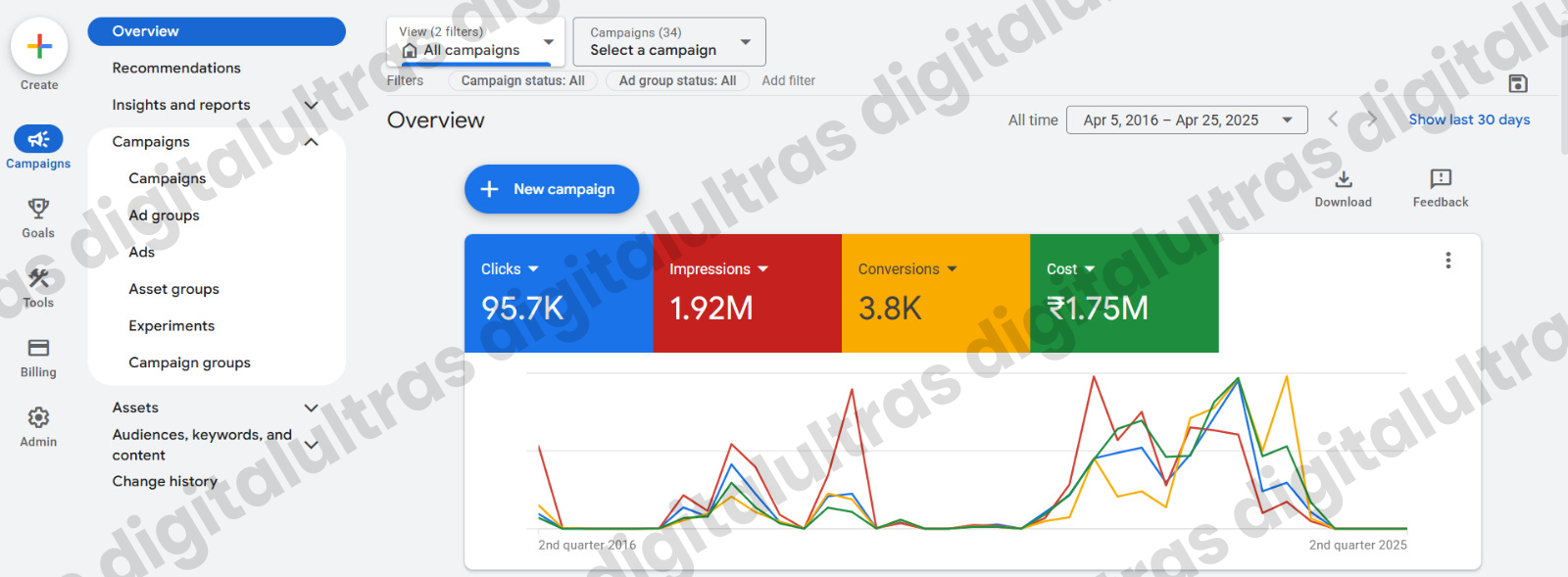Image resolution: width=1568 pixels, height=577 pixels.
Task: Click the blue 95.7K clicks value
Action: [x=522, y=309]
